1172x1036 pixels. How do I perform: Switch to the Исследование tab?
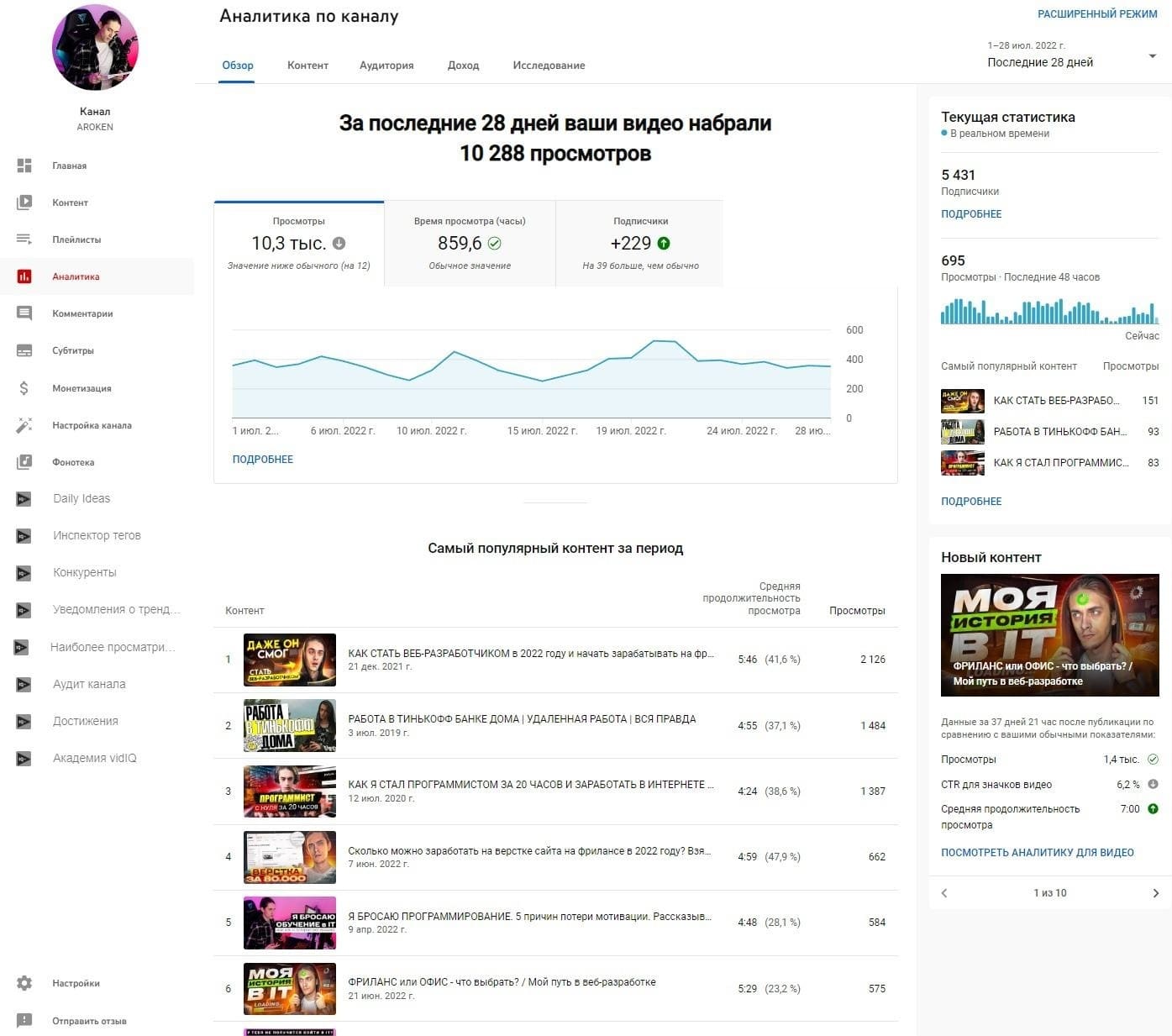[549, 66]
